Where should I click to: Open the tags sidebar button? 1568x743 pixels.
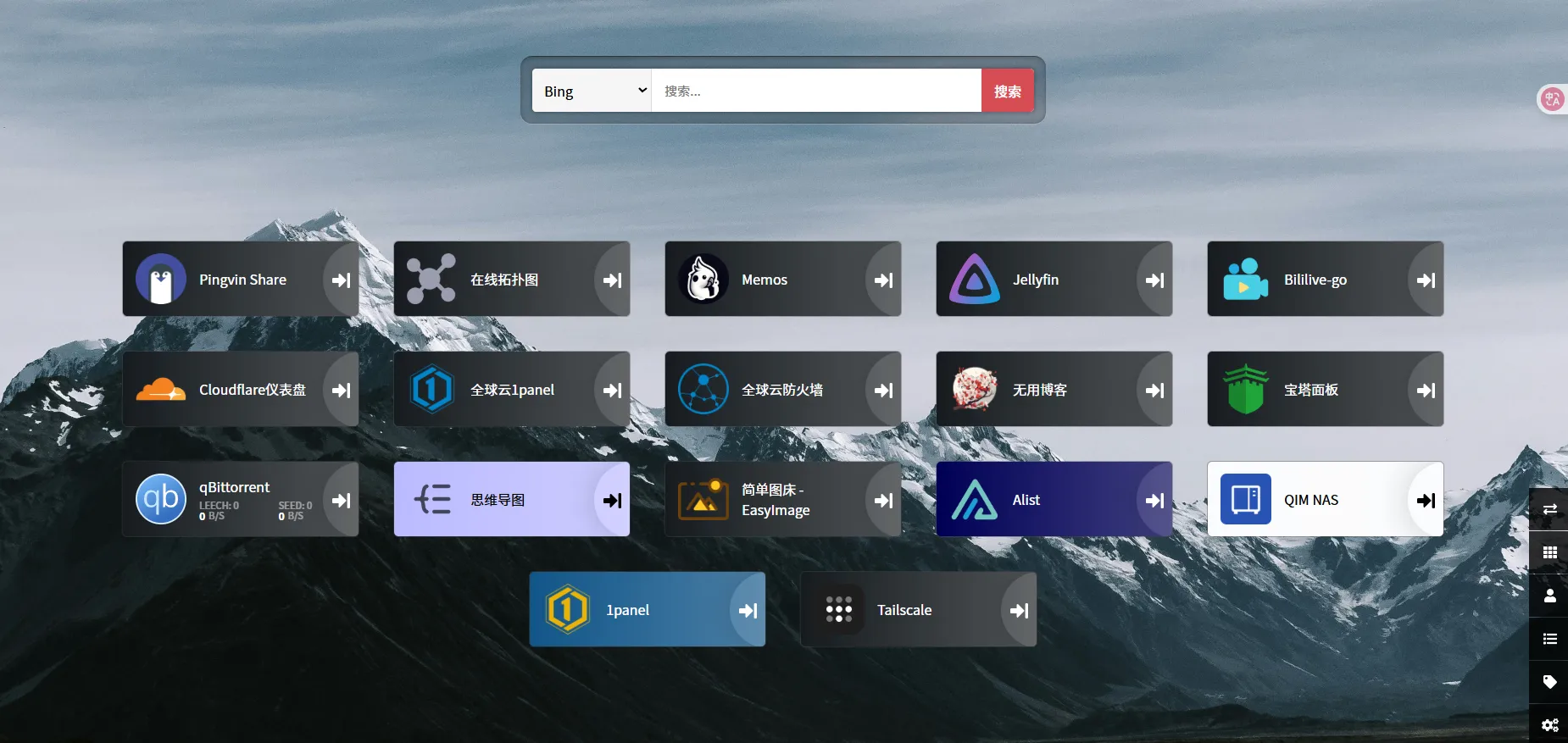(x=1549, y=682)
